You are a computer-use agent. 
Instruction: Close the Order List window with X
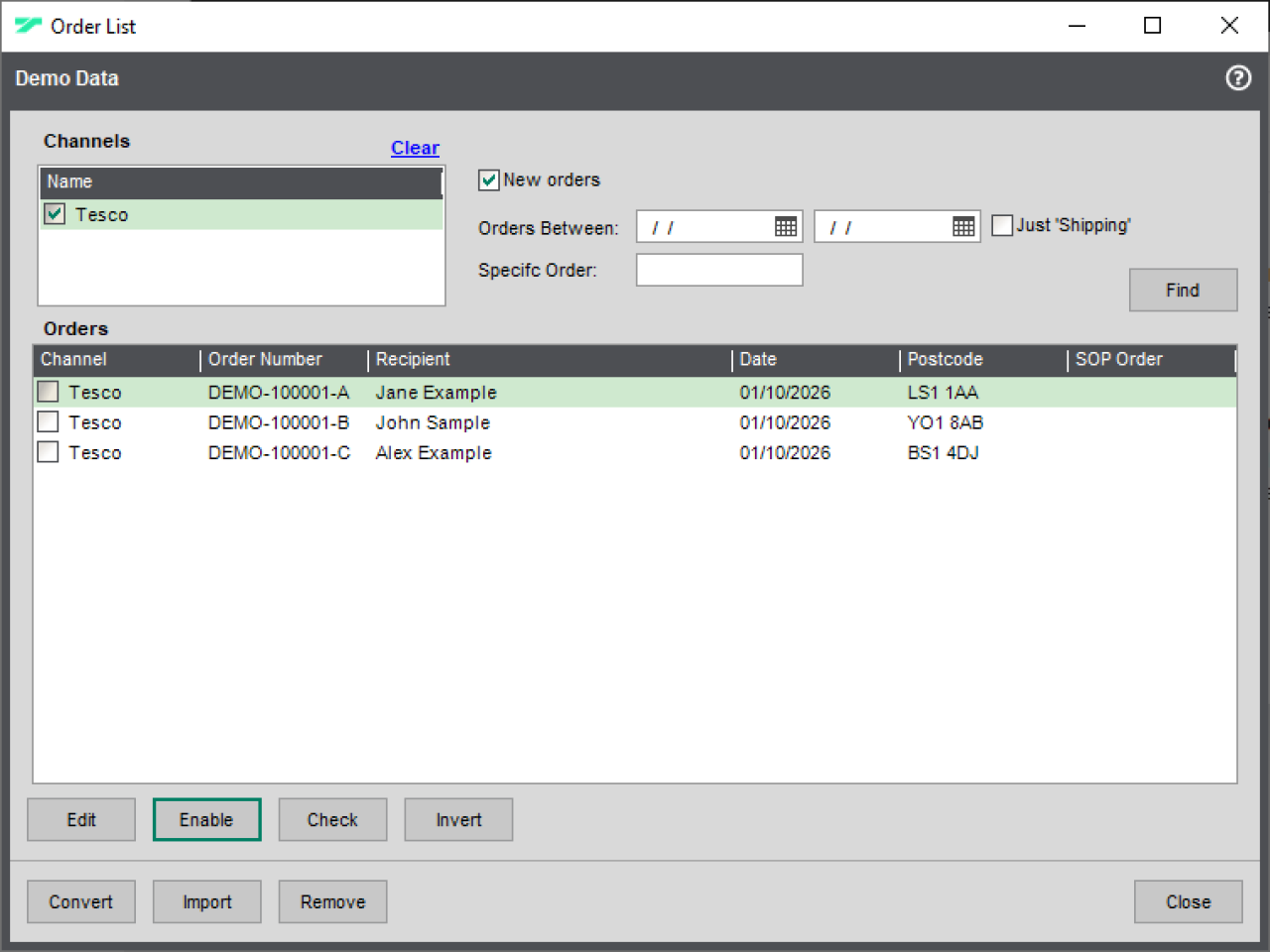[x=1229, y=26]
